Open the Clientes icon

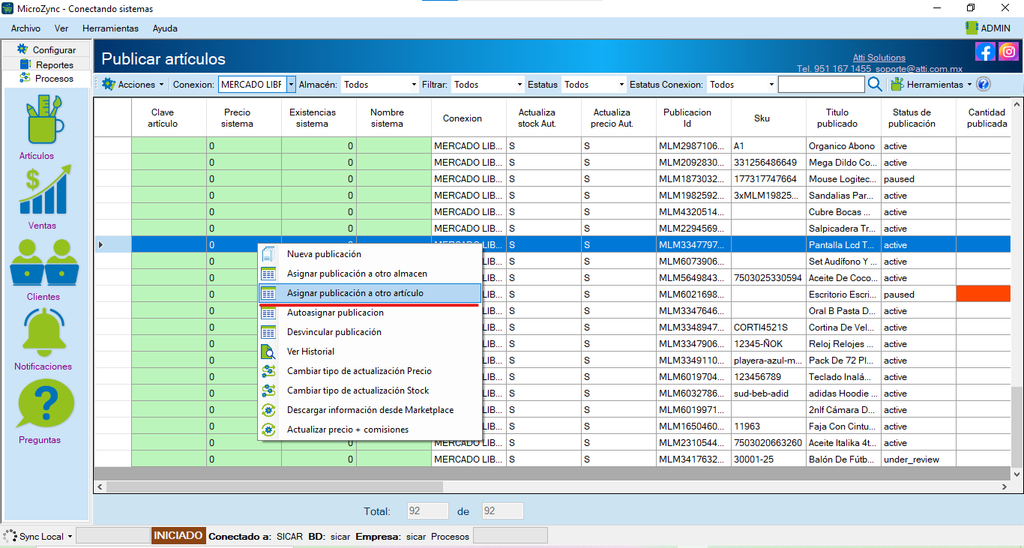pyautogui.click(x=44, y=263)
